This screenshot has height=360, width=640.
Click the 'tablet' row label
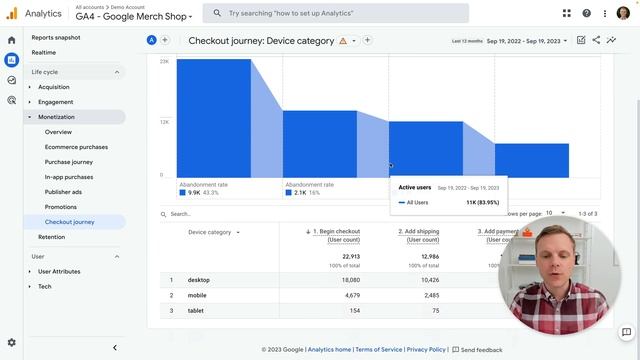196,311
